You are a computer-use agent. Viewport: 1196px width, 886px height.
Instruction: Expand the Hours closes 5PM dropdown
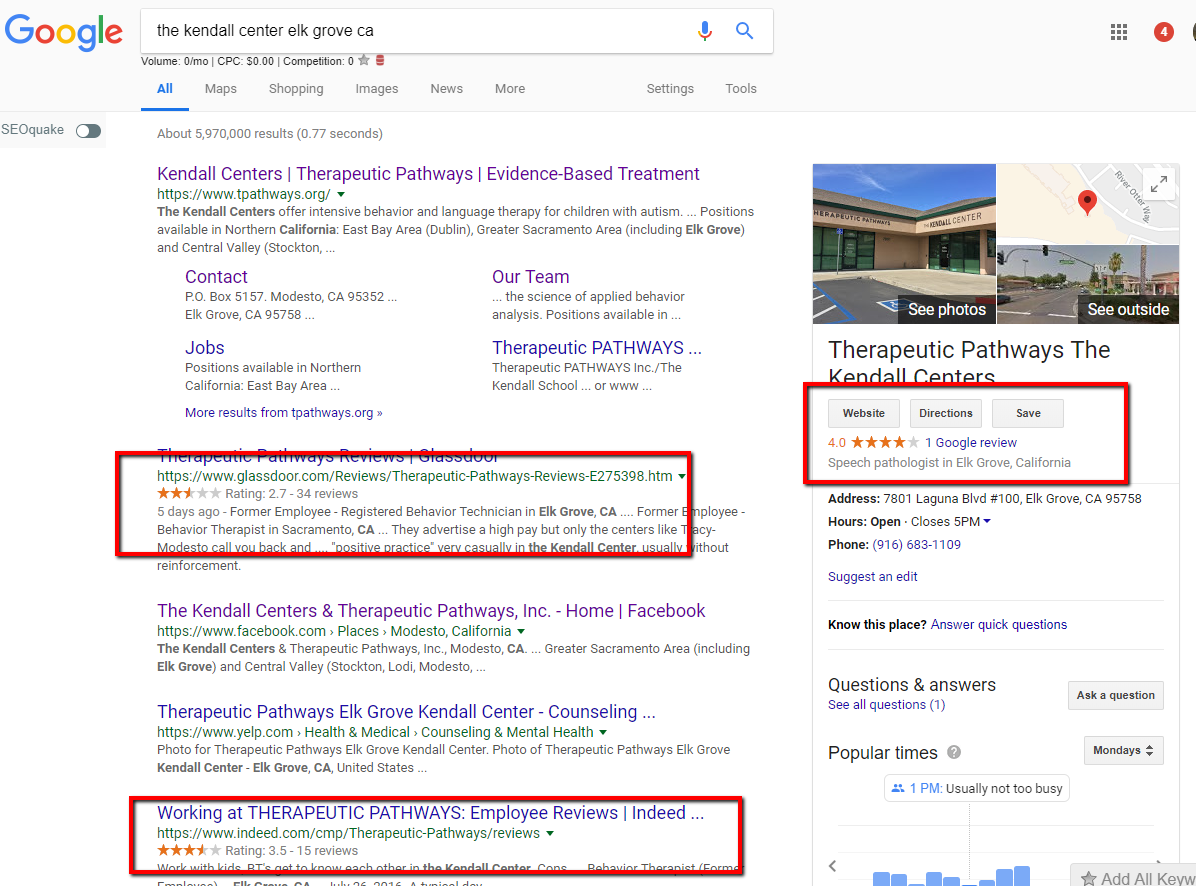pos(987,522)
